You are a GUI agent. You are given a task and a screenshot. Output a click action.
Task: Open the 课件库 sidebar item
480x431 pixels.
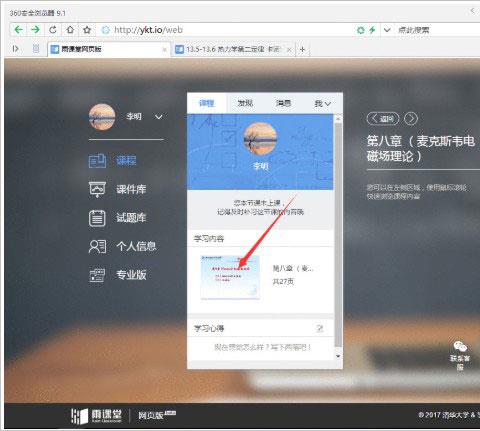(x=117, y=189)
